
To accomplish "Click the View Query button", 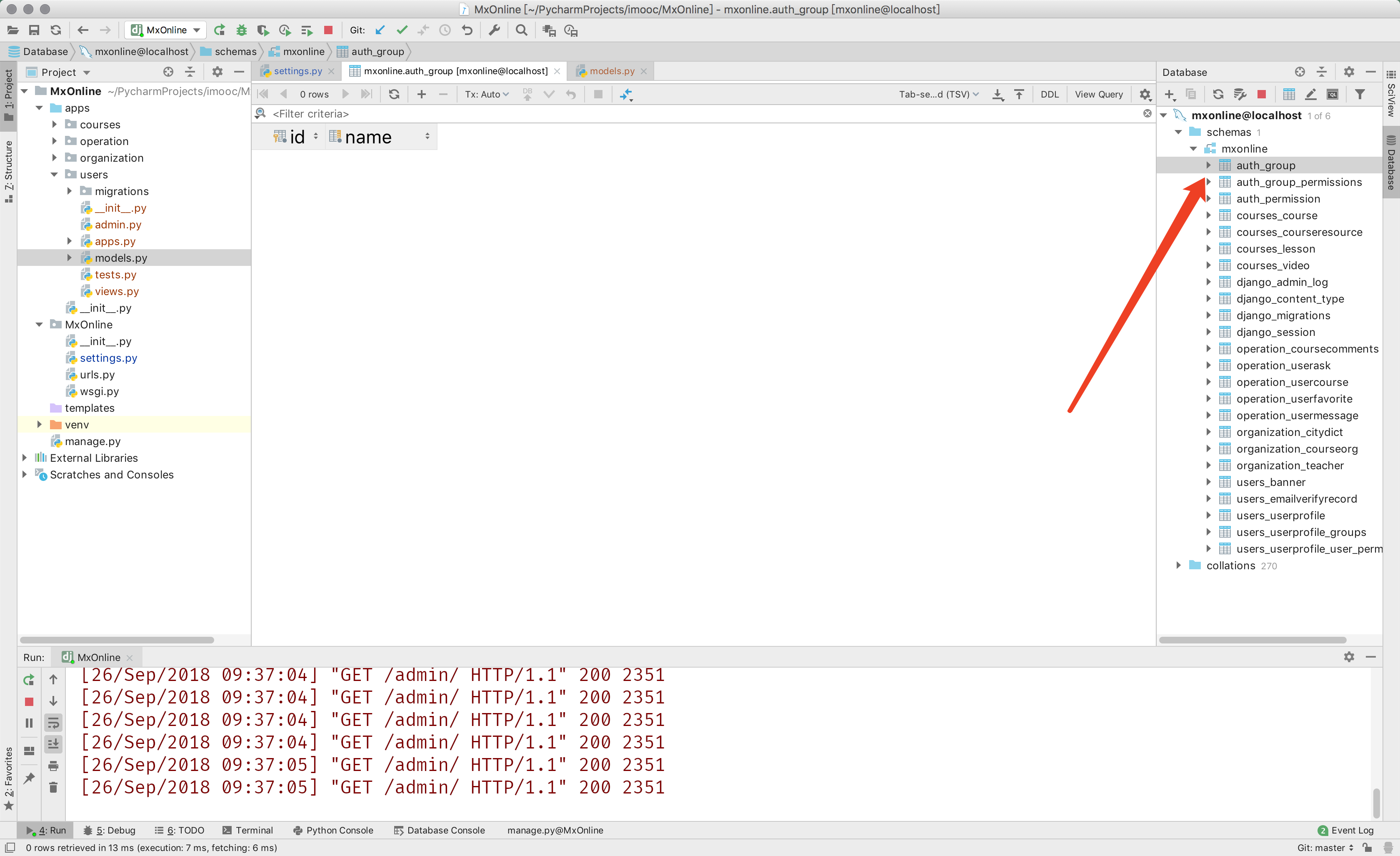I will 1098,94.
